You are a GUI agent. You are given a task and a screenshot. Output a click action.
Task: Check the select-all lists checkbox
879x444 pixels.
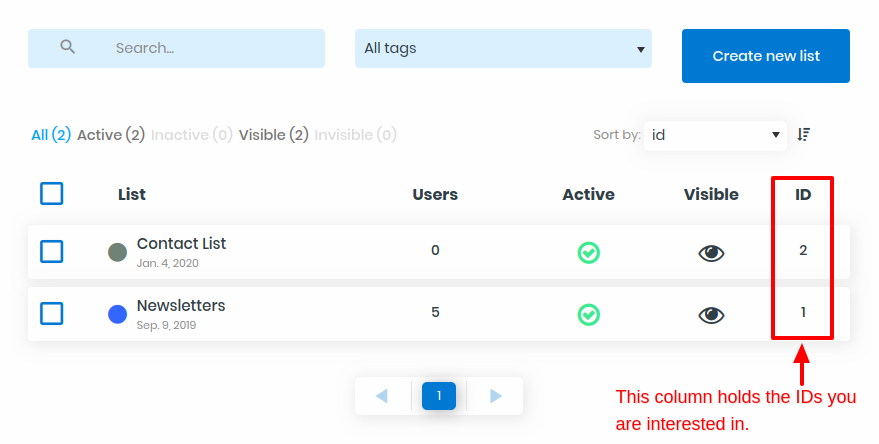52,193
